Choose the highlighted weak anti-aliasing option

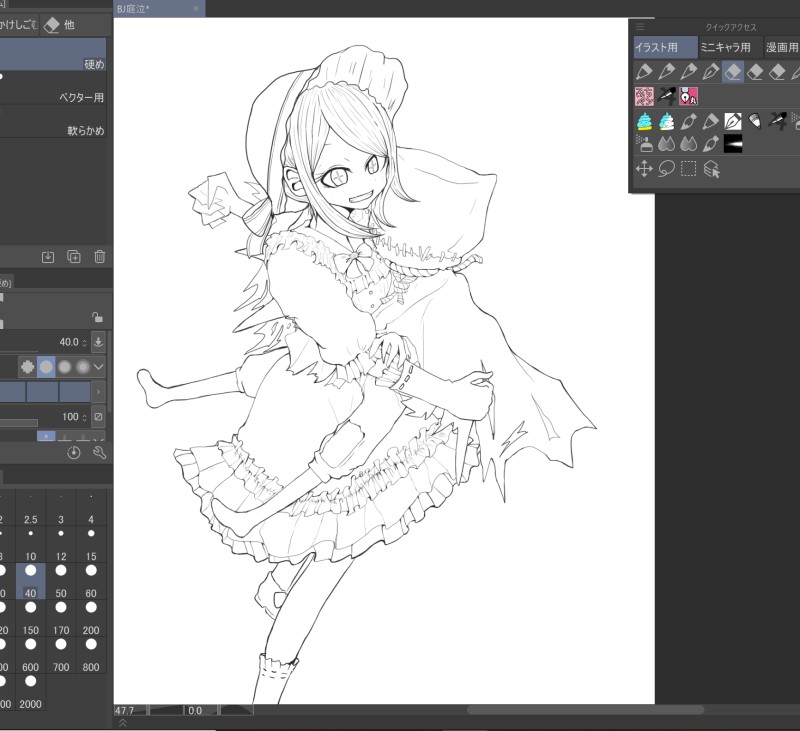(46, 367)
